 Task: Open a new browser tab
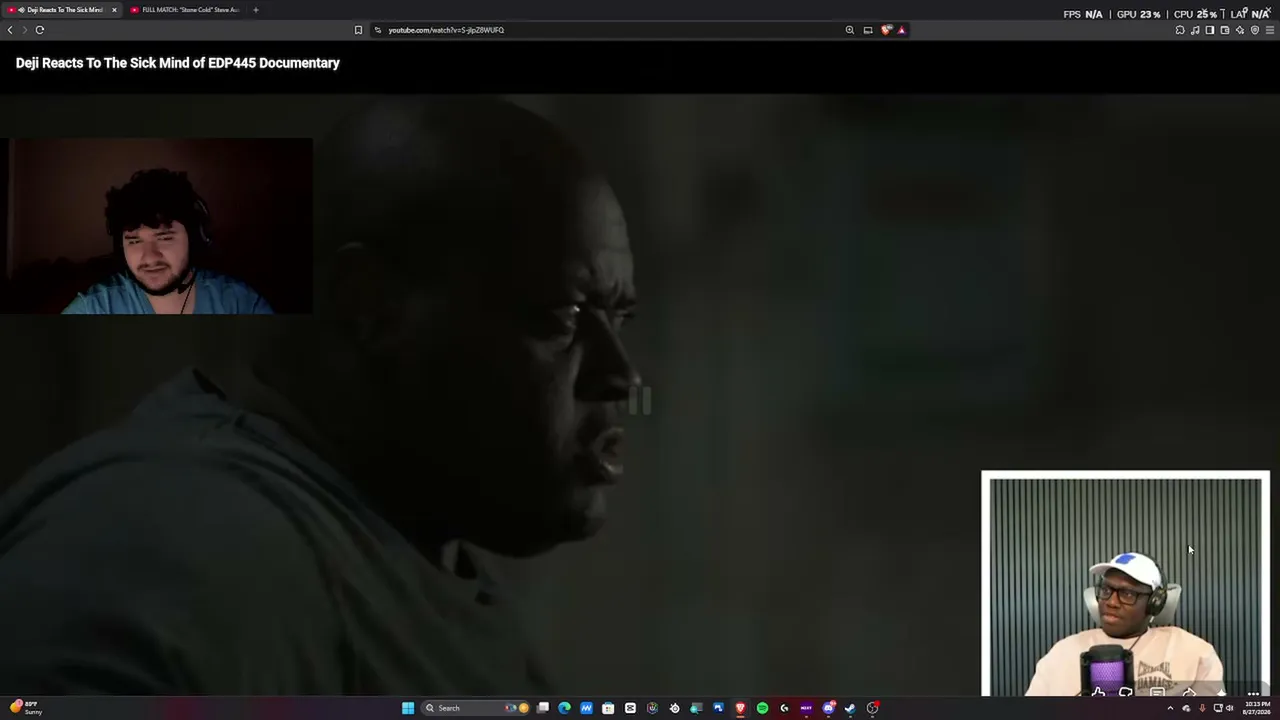[255, 10]
